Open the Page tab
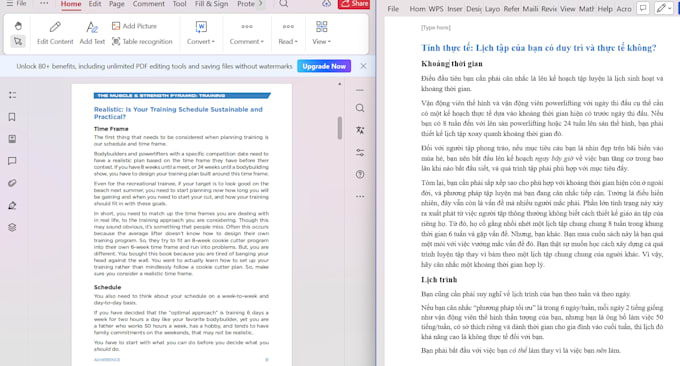 tap(117, 4)
